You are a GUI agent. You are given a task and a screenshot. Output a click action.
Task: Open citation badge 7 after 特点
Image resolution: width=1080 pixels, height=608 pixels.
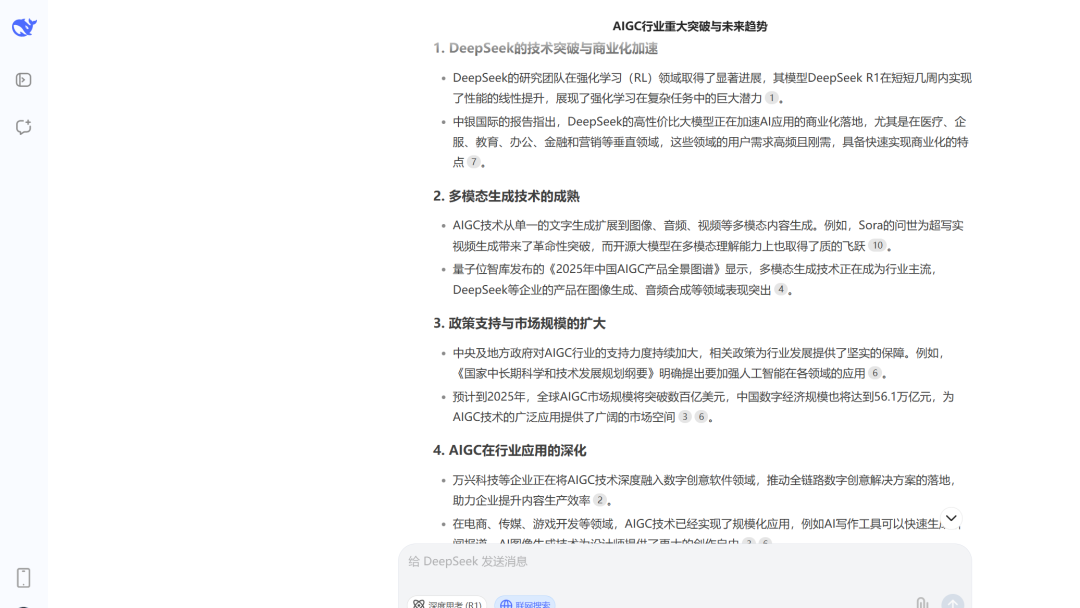point(473,162)
